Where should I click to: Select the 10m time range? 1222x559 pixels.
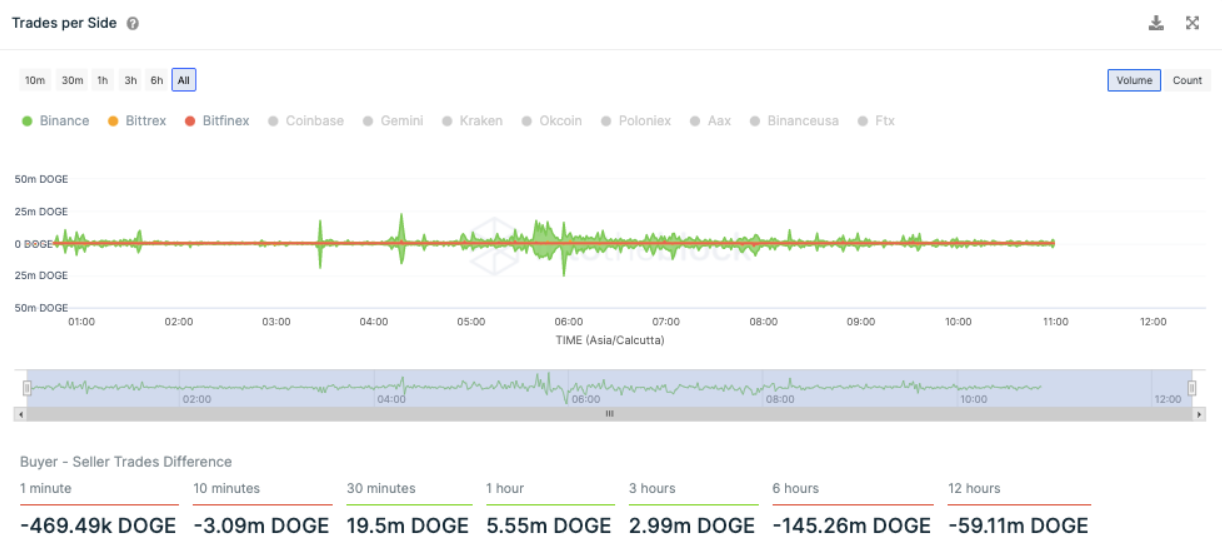(35, 80)
